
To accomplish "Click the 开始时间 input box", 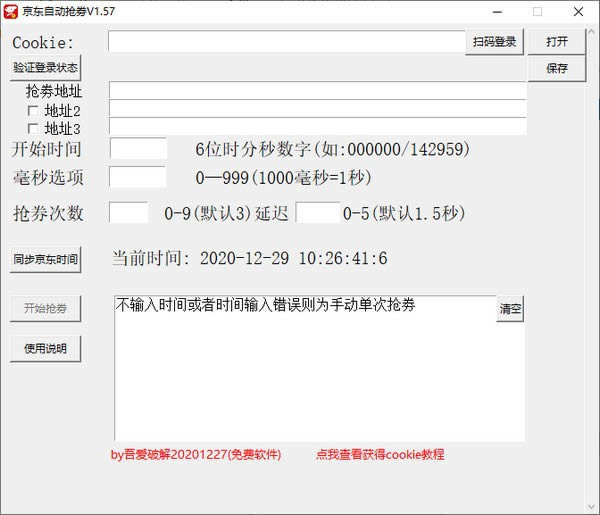I will coord(137,149).
